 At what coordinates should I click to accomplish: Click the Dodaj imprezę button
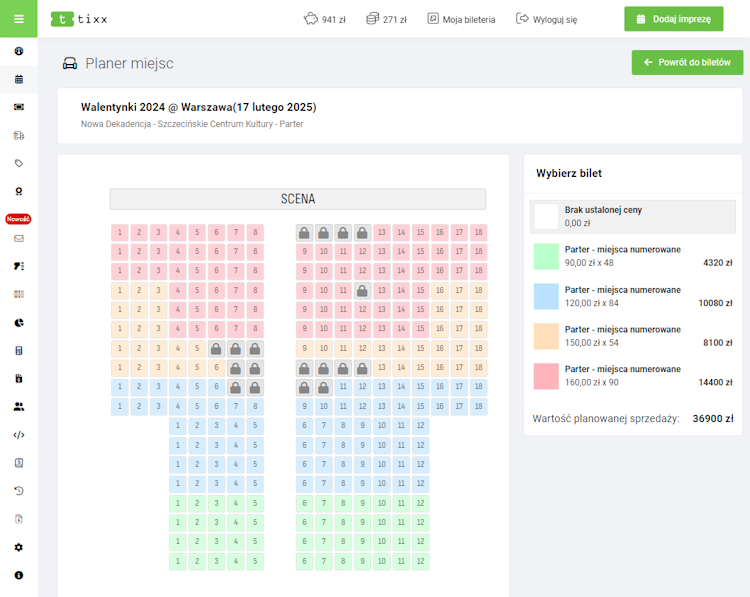click(x=673, y=19)
